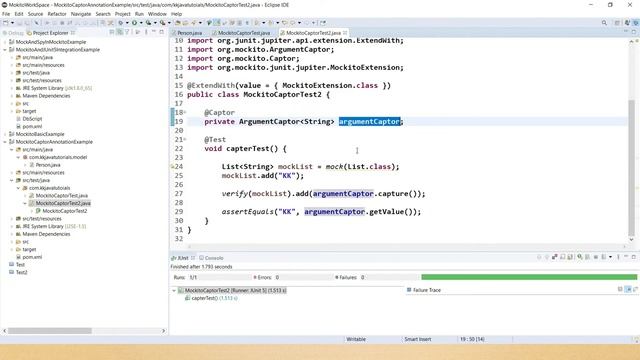Viewport: 640px width, 360px height.
Task: Open the JUnit history dropdown arrow
Action: coord(611,257)
